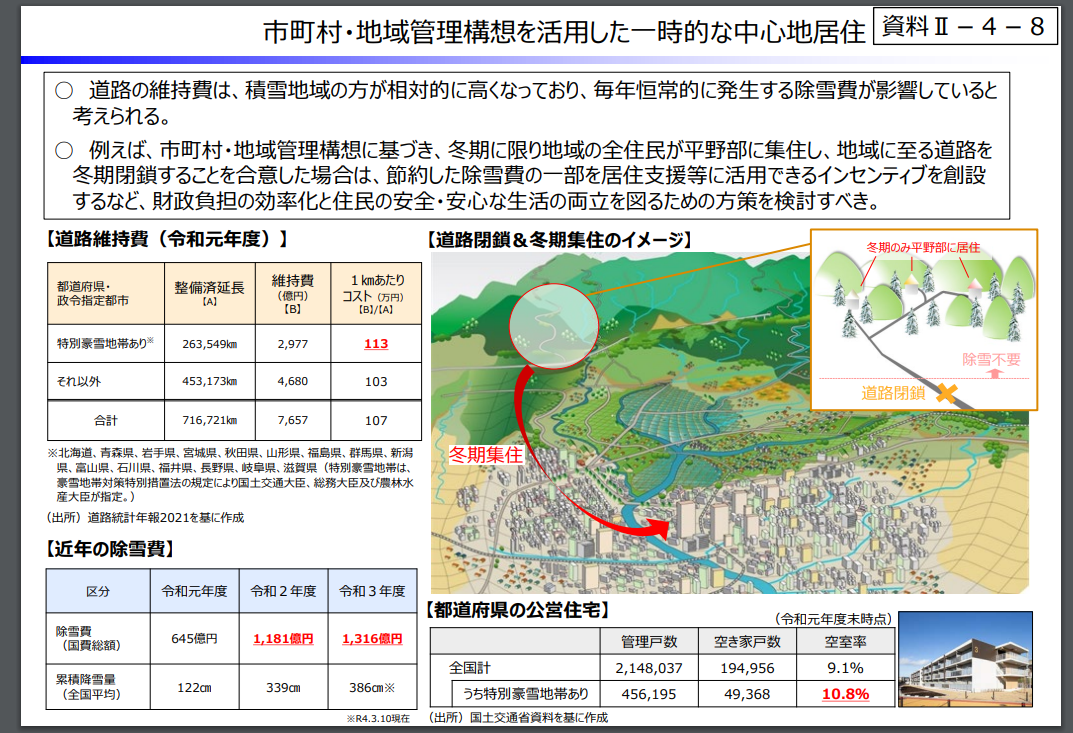Click the 特別豪雪地帯あり table row label
This screenshot has width=1073, height=733.
[x=105, y=343]
